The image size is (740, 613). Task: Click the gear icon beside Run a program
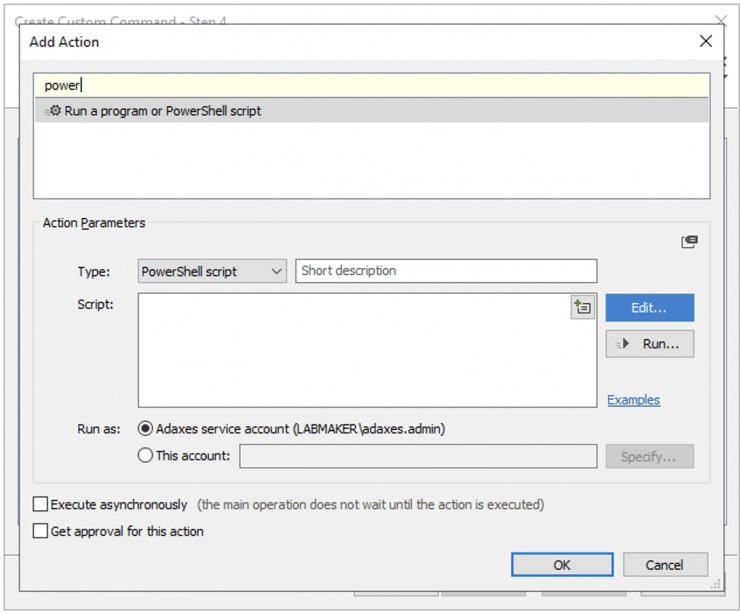coord(53,111)
